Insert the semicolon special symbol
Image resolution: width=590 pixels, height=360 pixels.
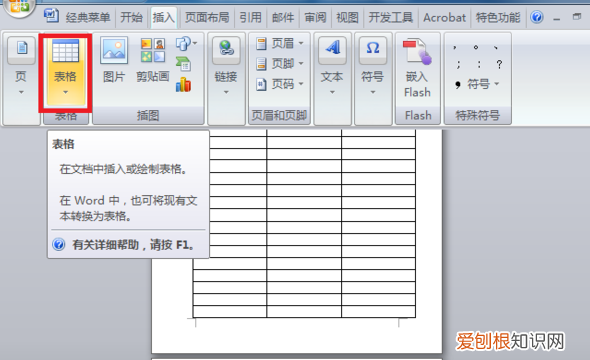tap(458, 64)
